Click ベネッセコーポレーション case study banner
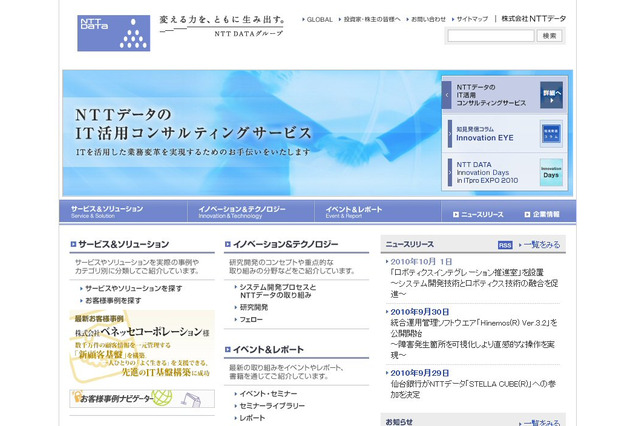Image resolution: width=640 pixels, height=426 pixels. pos(142,346)
